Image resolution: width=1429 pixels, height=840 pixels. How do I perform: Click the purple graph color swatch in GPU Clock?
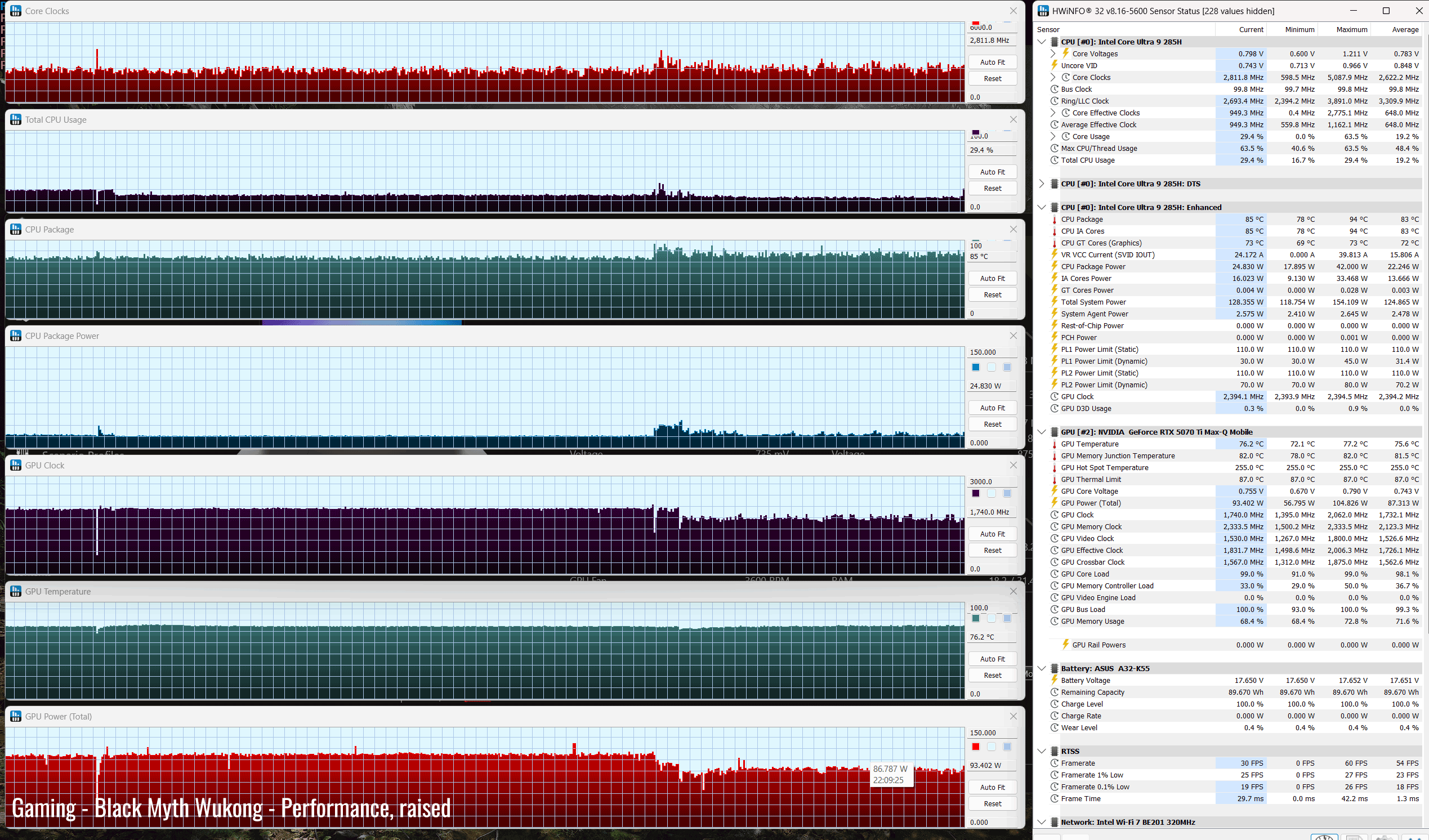click(975, 493)
